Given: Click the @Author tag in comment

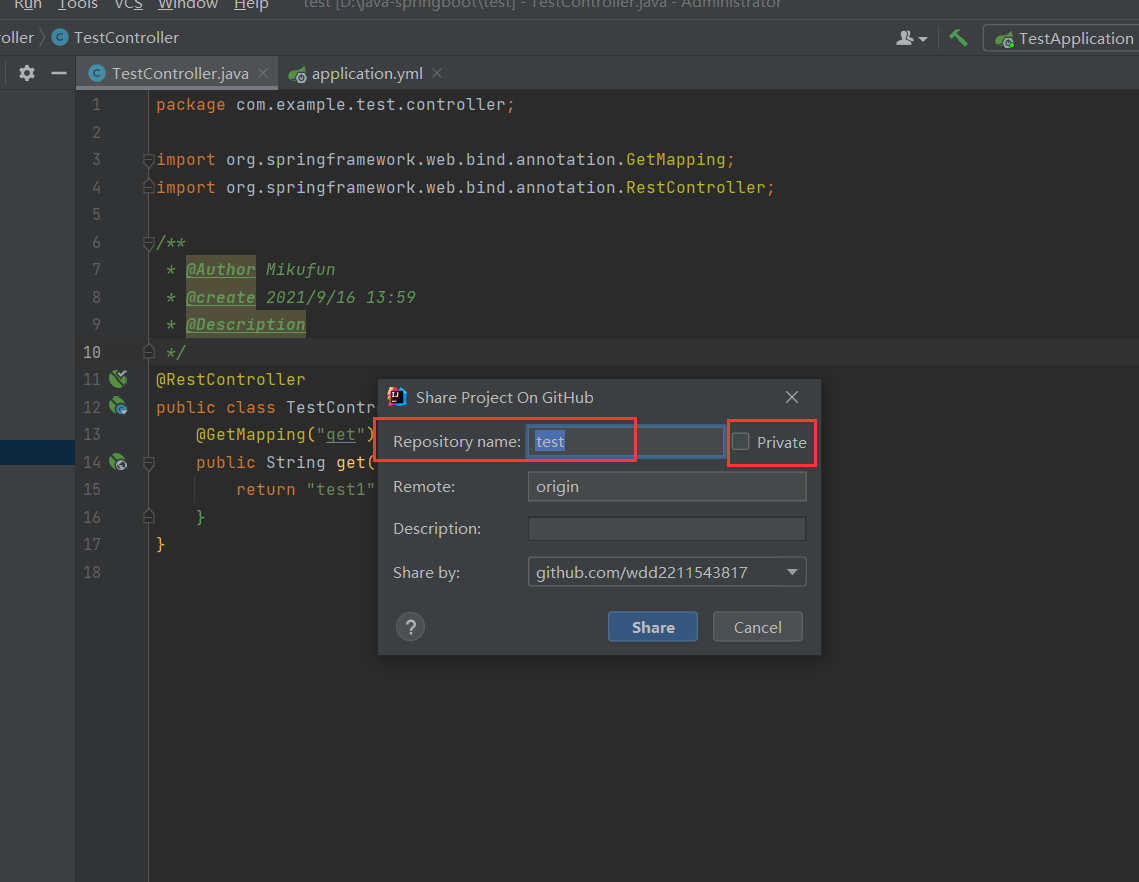Looking at the screenshot, I should (221, 270).
